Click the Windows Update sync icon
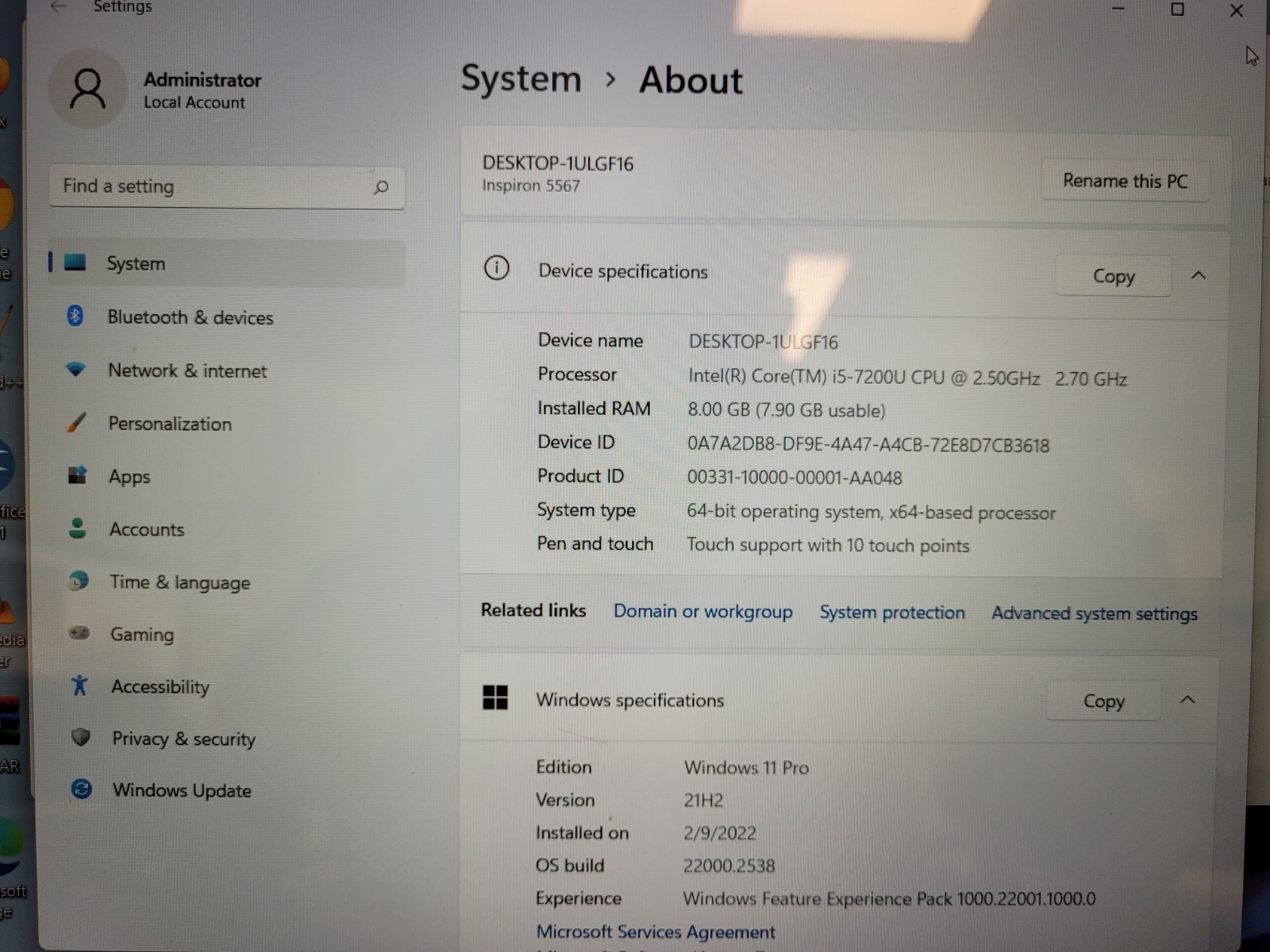The width and height of the screenshot is (1270, 952). pyautogui.click(x=81, y=789)
